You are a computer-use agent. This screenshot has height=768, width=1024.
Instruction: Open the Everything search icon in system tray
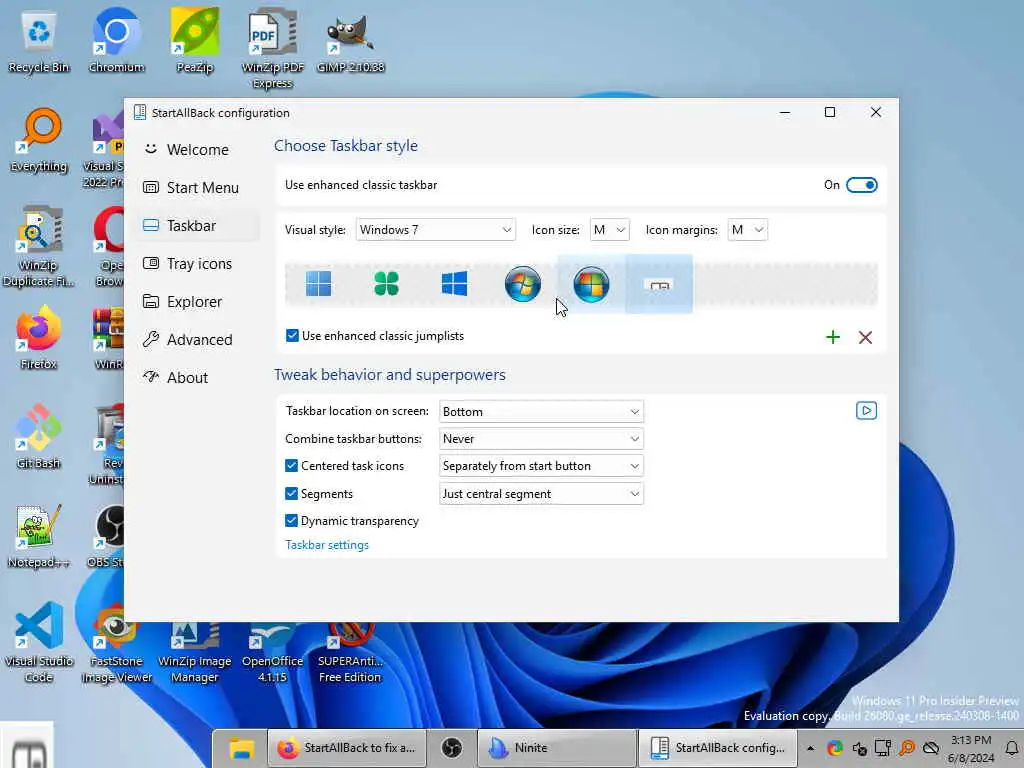(x=906, y=748)
